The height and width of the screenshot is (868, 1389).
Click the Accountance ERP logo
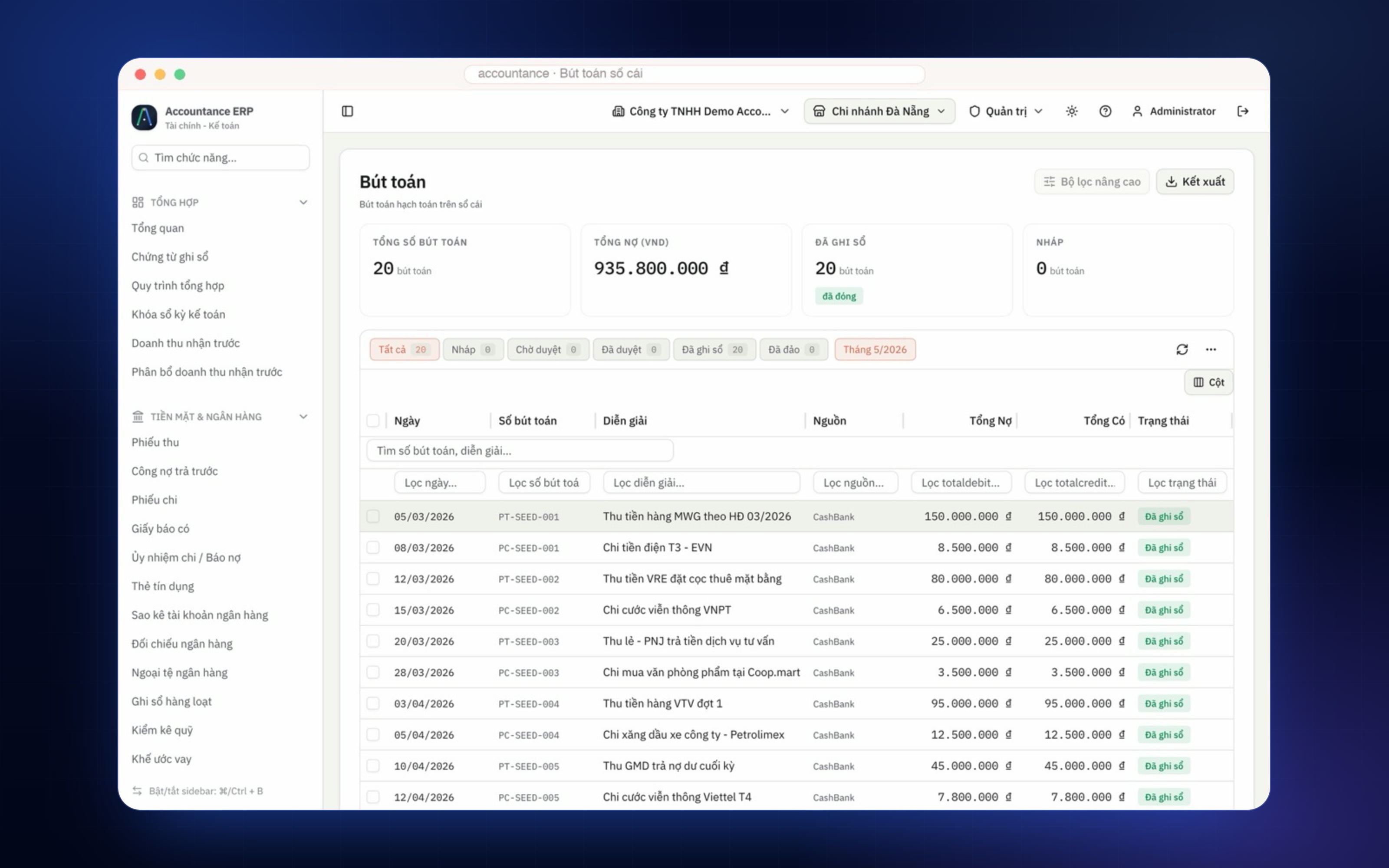[x=144, y=117]
